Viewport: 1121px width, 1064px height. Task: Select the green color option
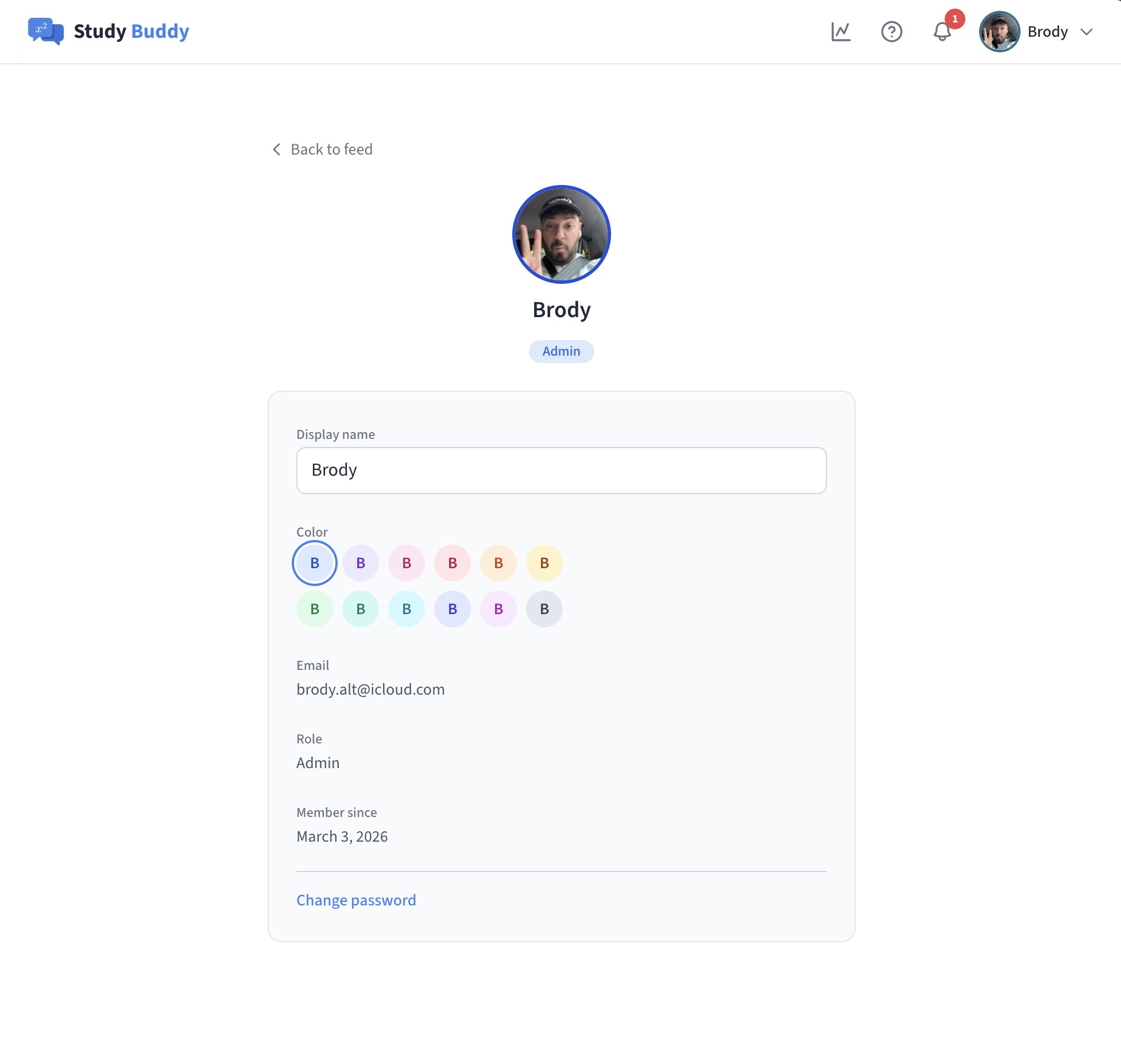point(314,609)
